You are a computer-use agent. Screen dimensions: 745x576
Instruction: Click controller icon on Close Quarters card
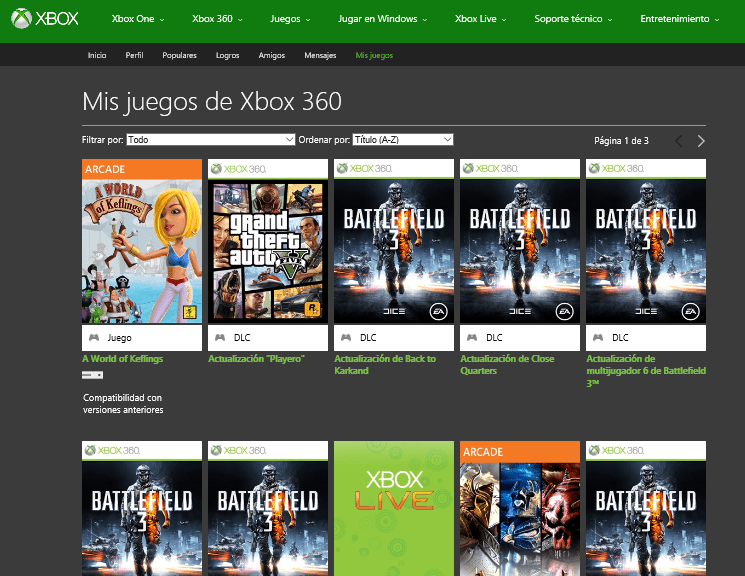pyautogui.click(x=472, y=337)
